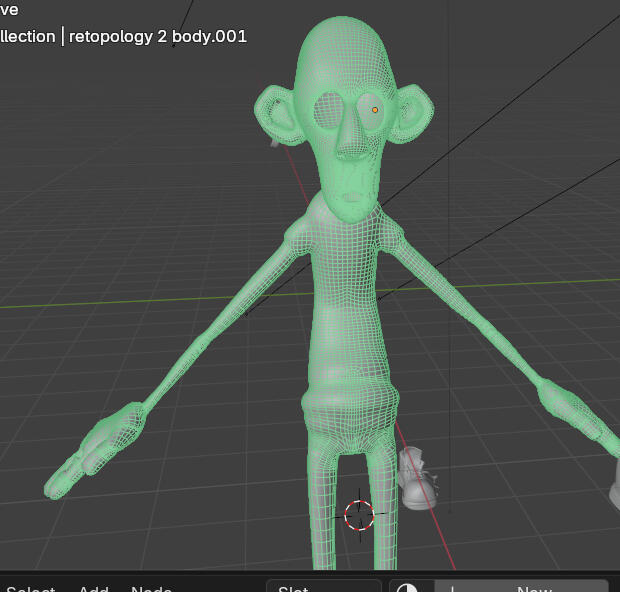620x592 pixels.
Task: Click the 'retopology 2 body.001' object label
Action: 157,36
